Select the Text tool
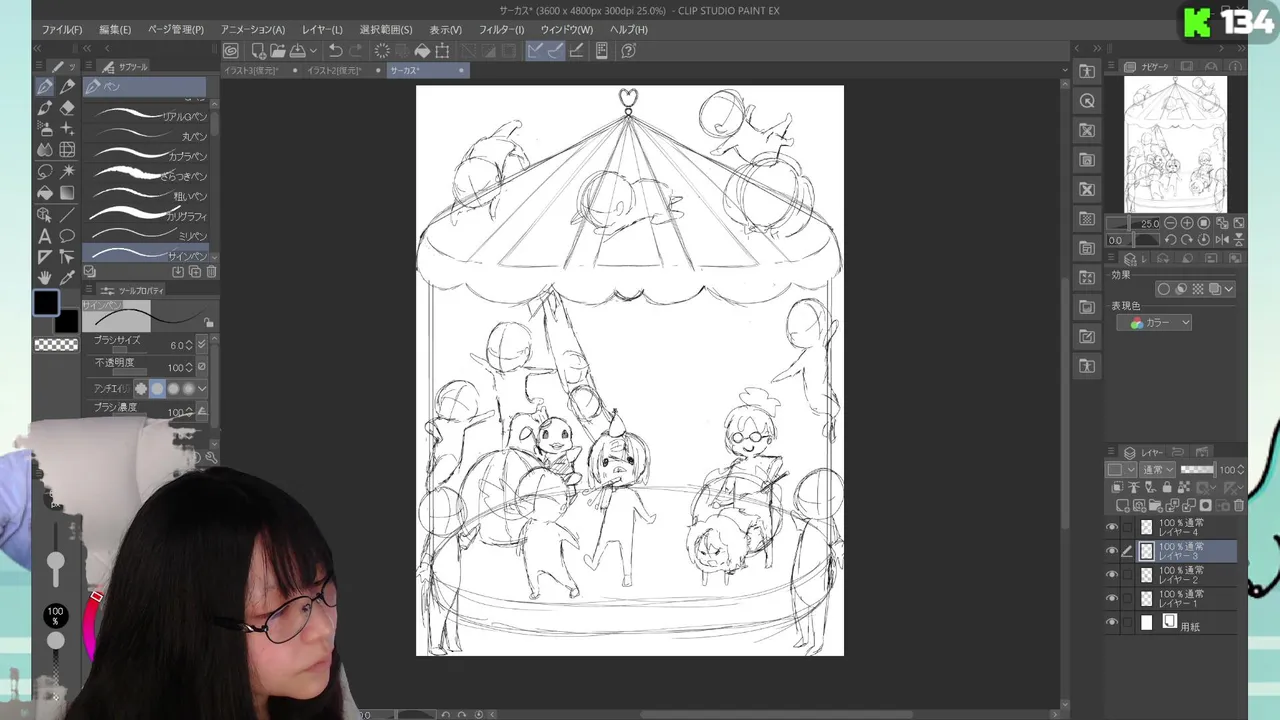 [x=45, y=236]
